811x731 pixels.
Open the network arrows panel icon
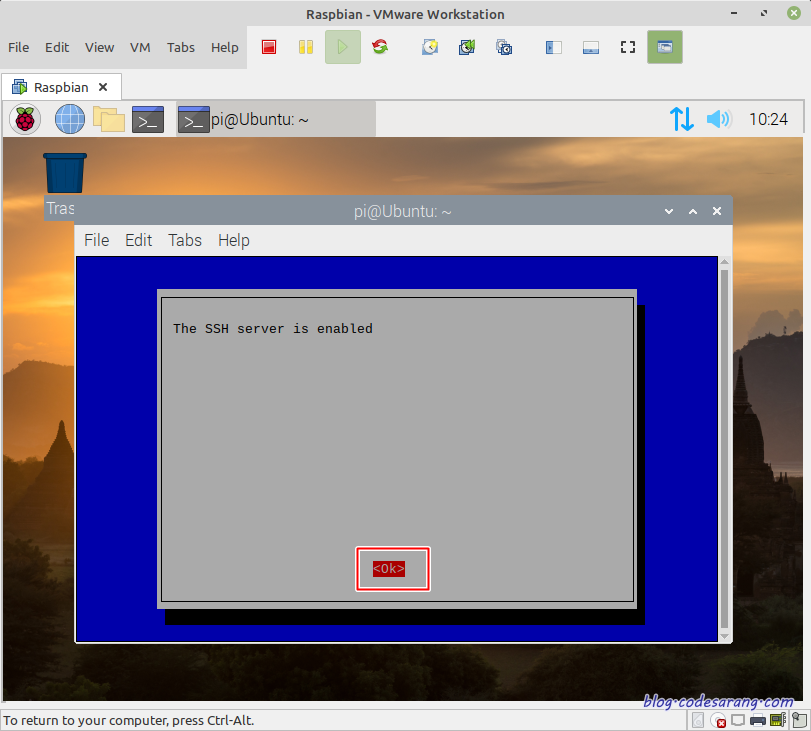(x=682, y=119)
